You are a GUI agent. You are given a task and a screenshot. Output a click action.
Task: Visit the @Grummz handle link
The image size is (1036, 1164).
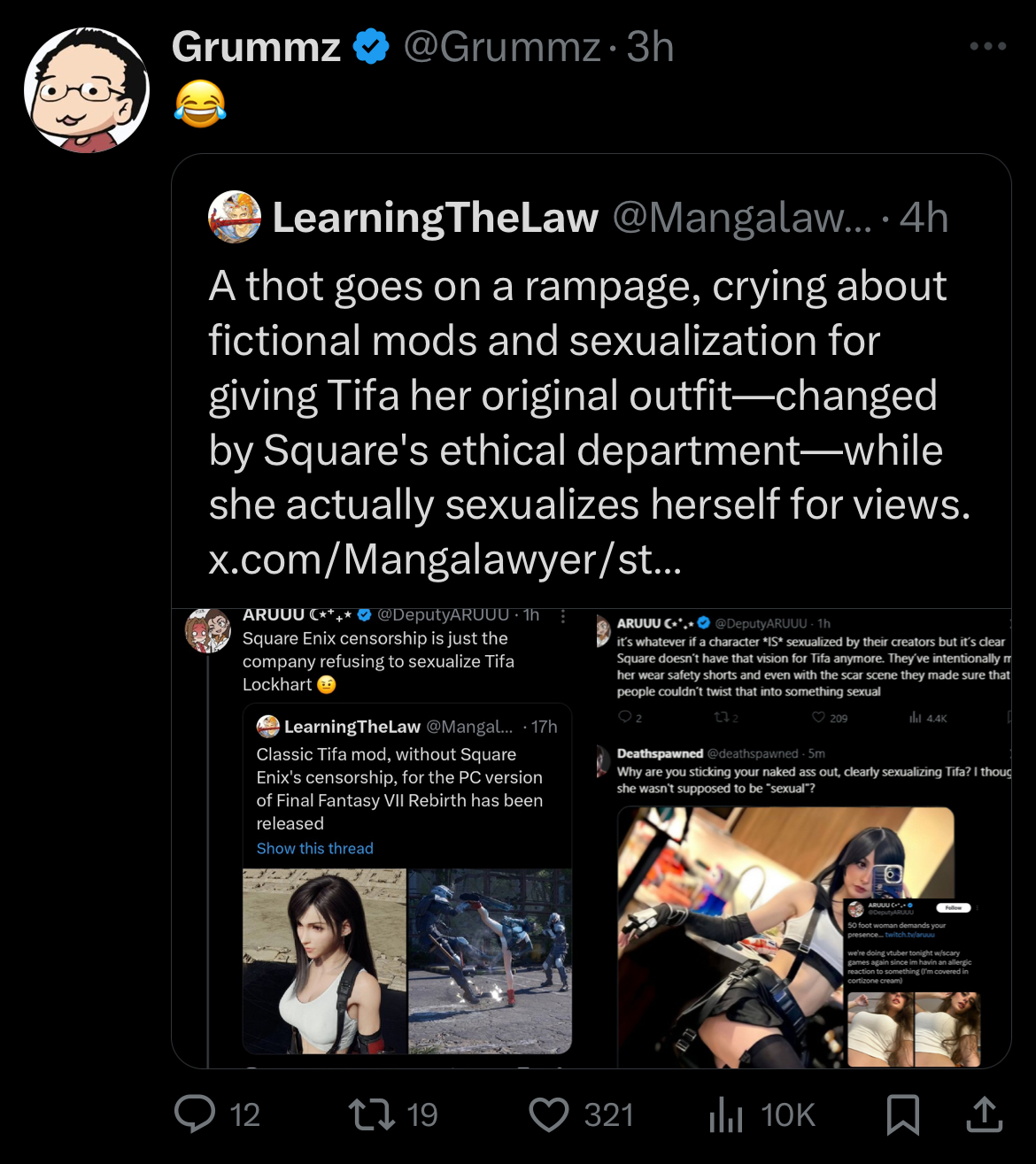pos(502,47)
